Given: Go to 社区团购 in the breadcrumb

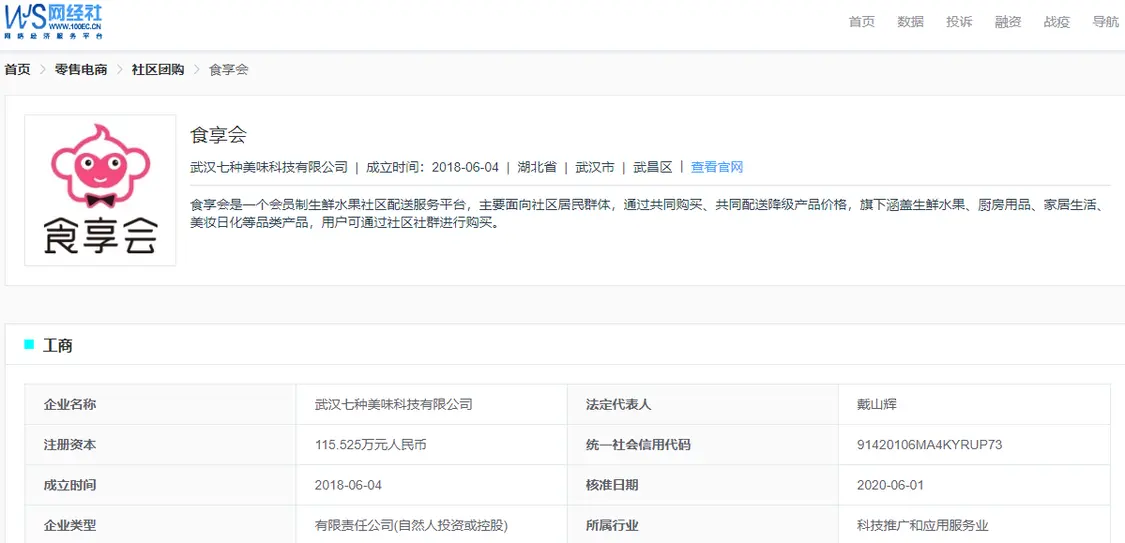Looking at the screenshot, I should pyautogui.click(x=158, y=70).
